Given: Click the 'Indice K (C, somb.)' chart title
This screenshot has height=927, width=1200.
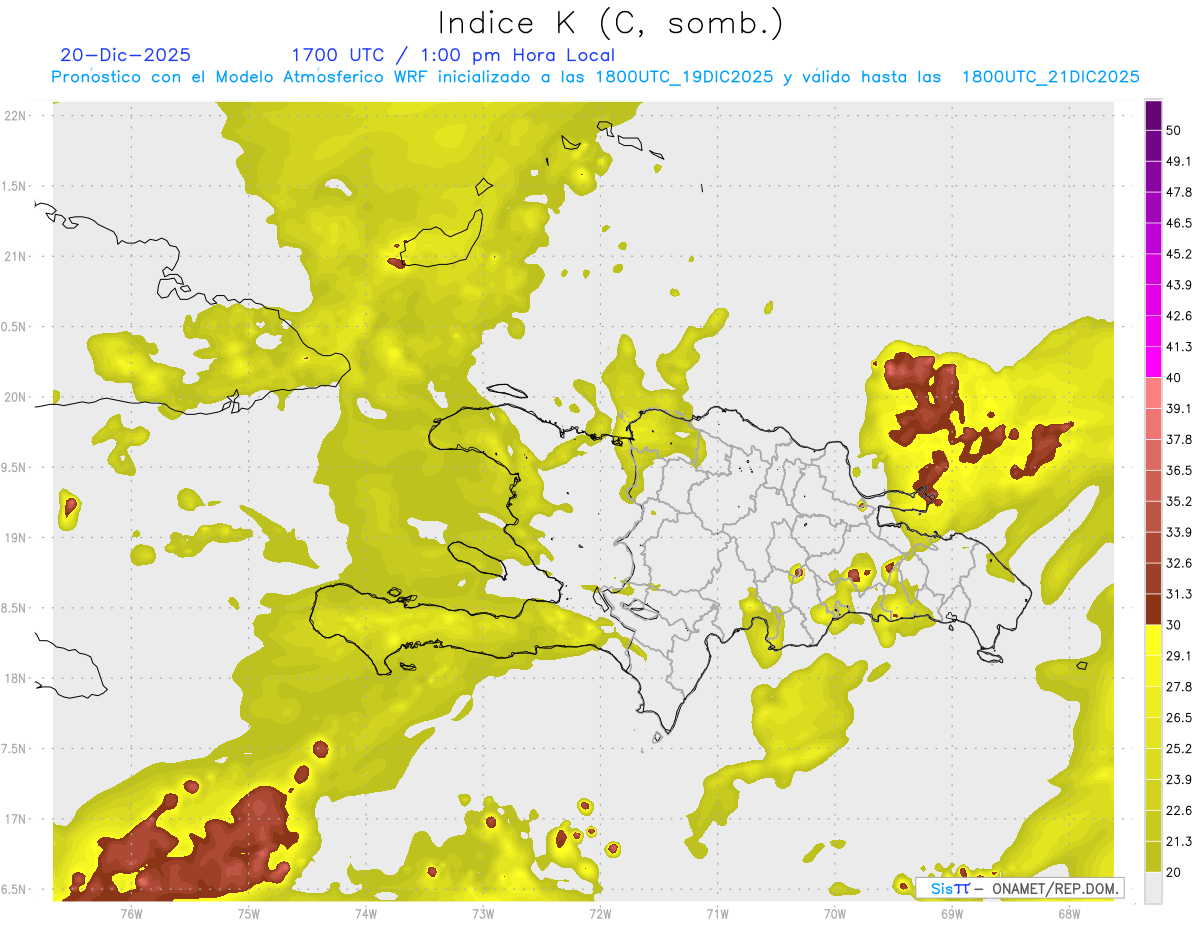Looking at the screenshot, I should tap(610, 23).
